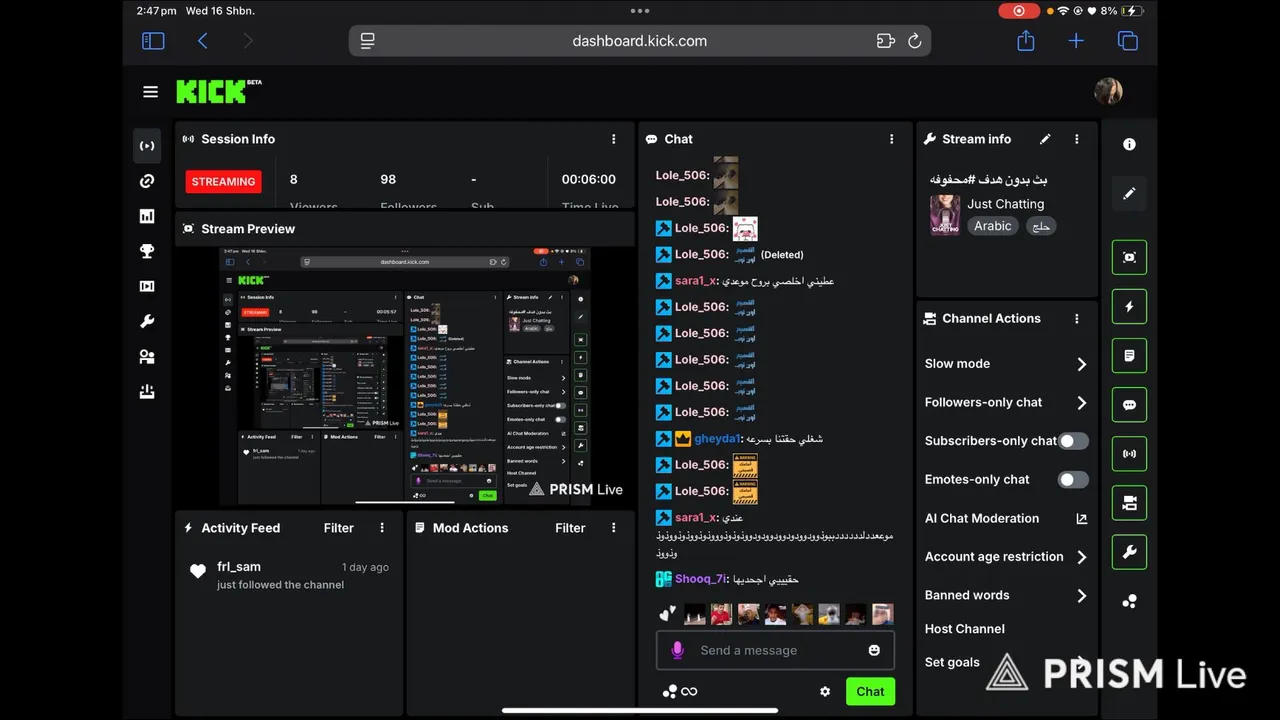Open the Chat panel three-dot menu
Viewport: 1280px width, 720px height.
[x=892, y=139]
